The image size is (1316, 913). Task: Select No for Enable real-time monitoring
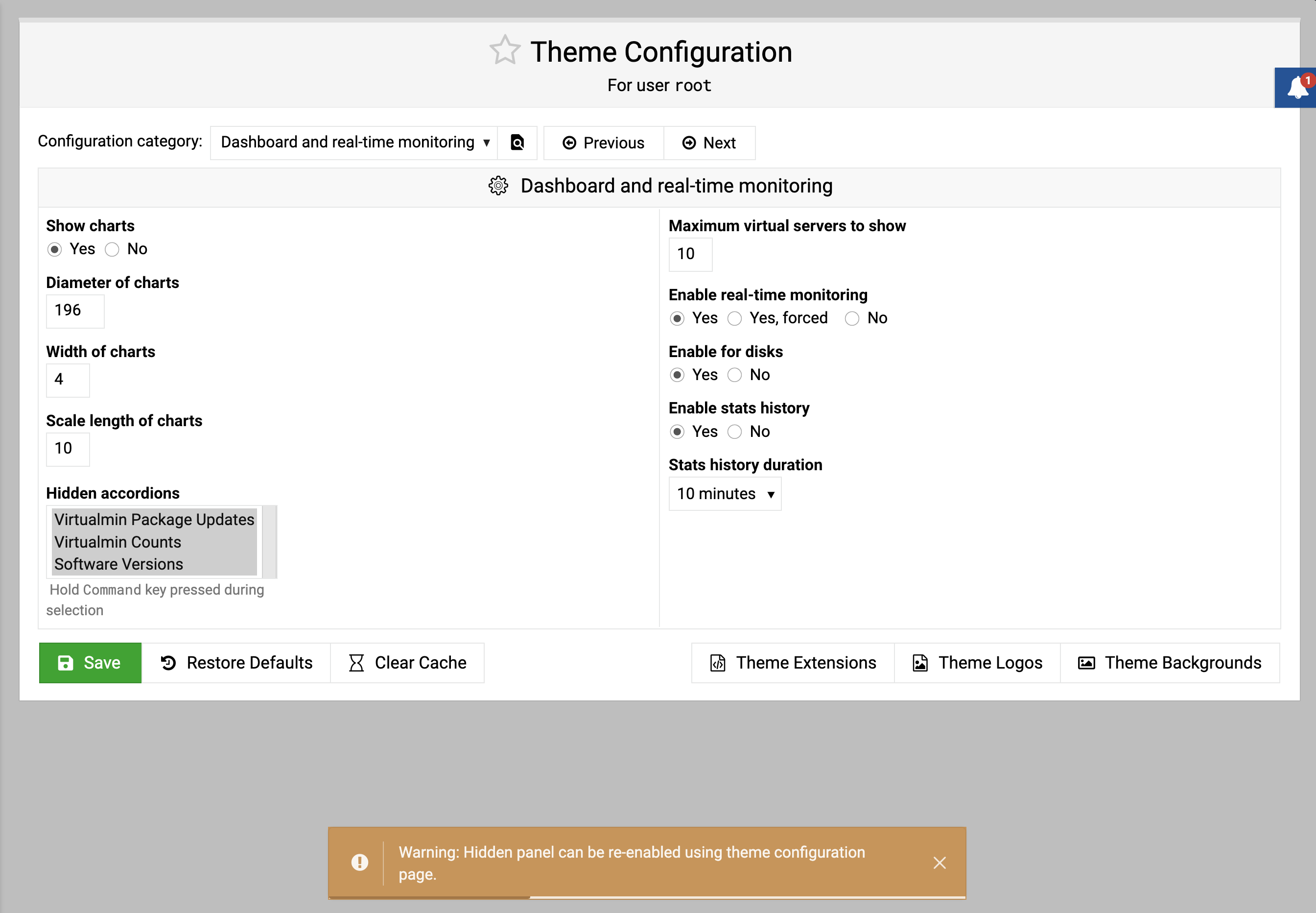click(852, 319)
